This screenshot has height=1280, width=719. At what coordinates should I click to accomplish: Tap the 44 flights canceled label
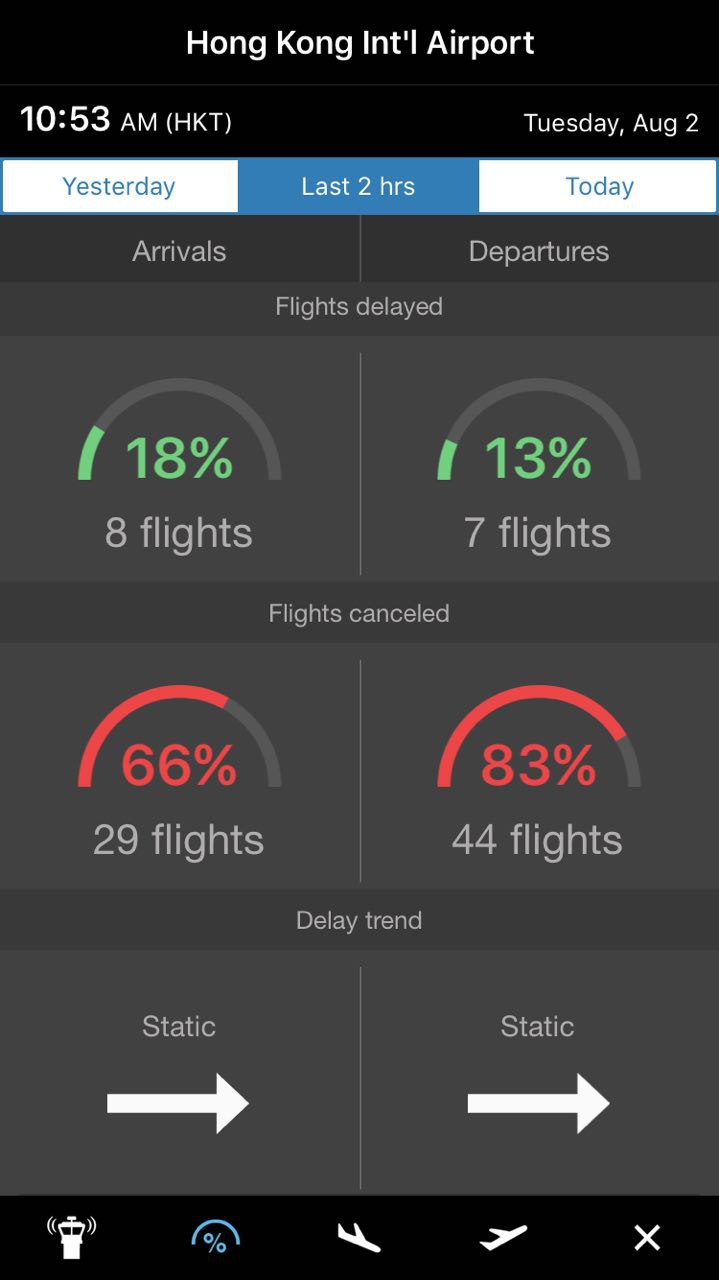tap(537, 840)
